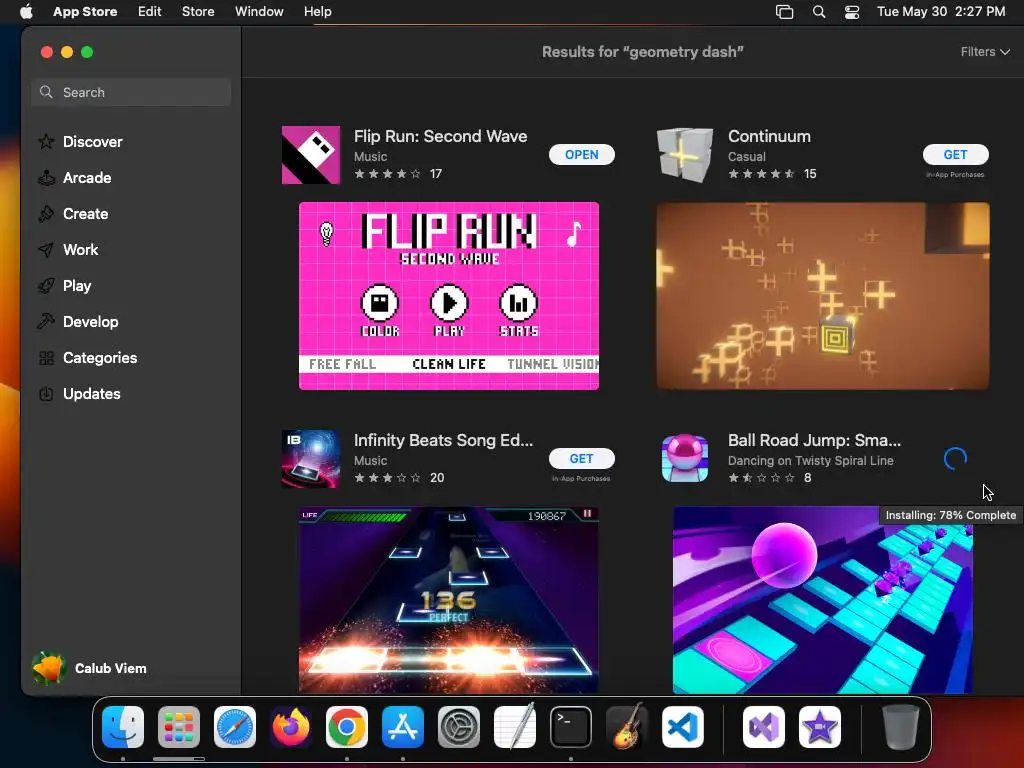1024x768 pixels.
Task: Open Work category in sidebar
Action: (80, 249)
